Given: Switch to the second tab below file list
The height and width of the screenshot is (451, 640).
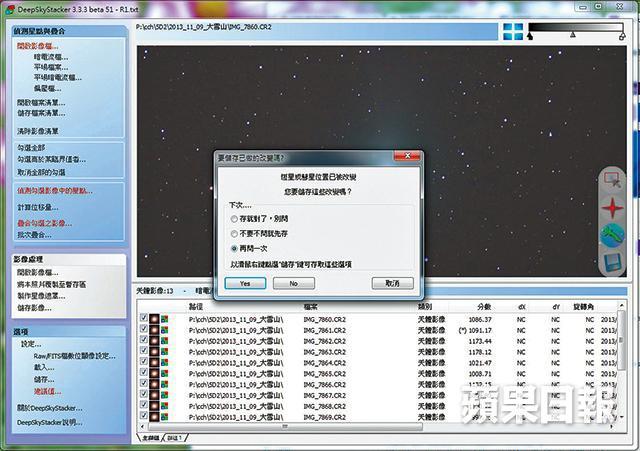Looking at the screenshot, I should [x=176, y=438].
